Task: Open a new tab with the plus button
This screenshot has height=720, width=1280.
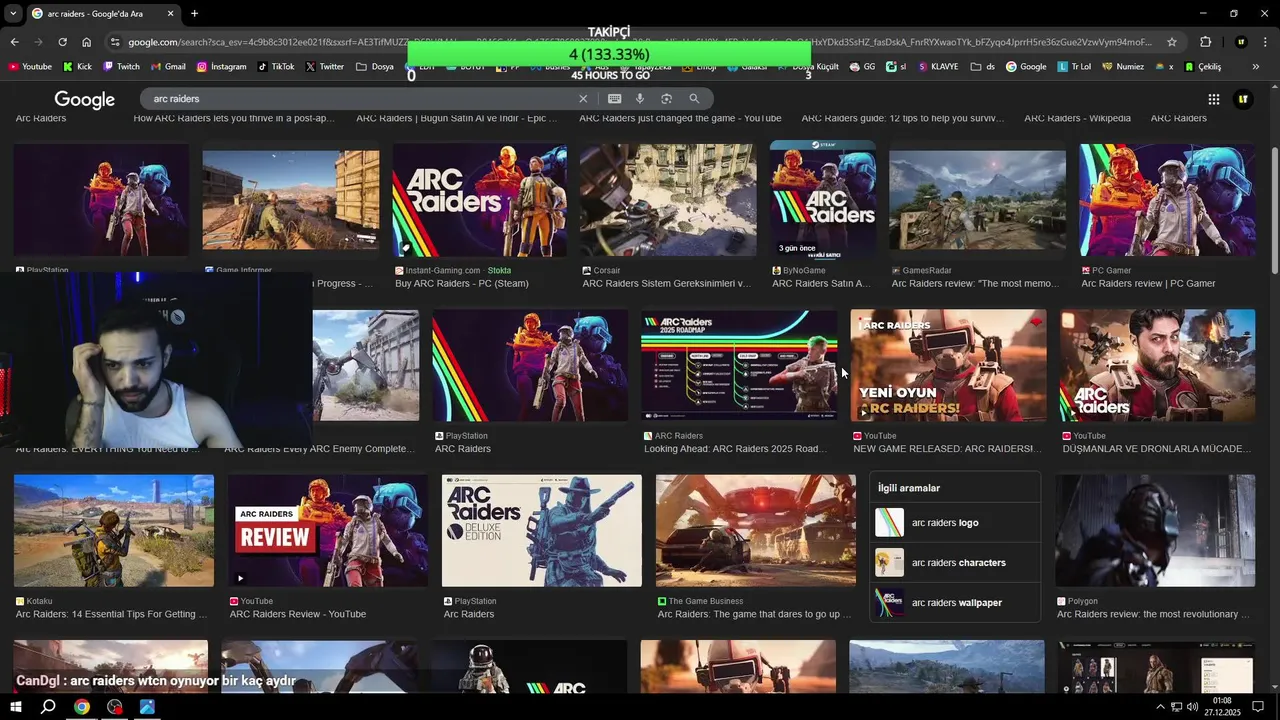Action: coord(194,14)
